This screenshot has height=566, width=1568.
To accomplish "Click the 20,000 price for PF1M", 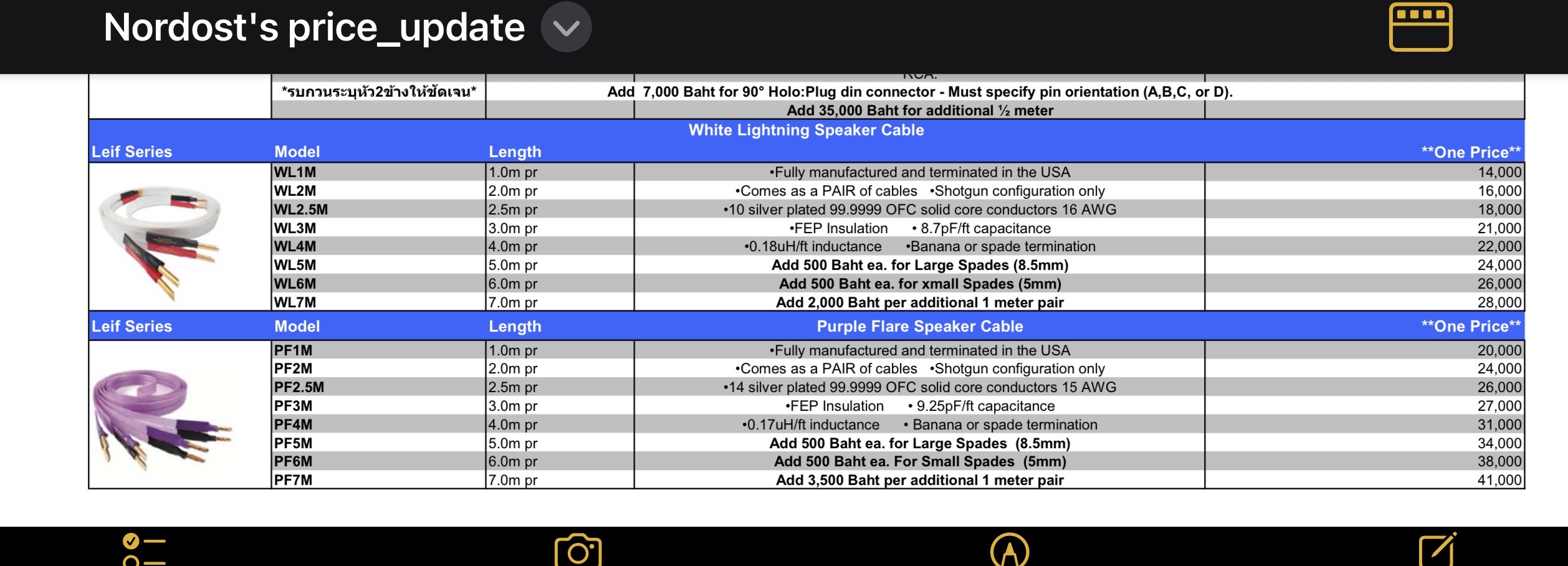I will click(1499, 350).
